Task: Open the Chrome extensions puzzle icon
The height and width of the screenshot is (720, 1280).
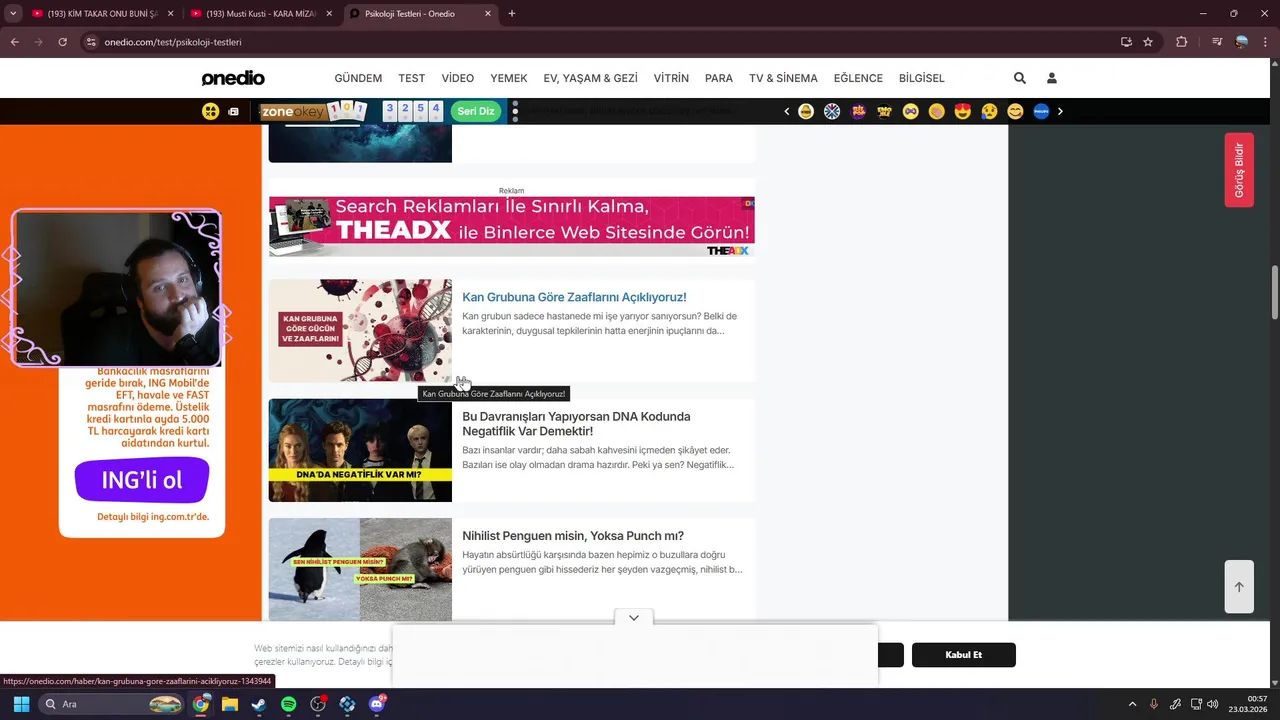Action: (1181, 42)
